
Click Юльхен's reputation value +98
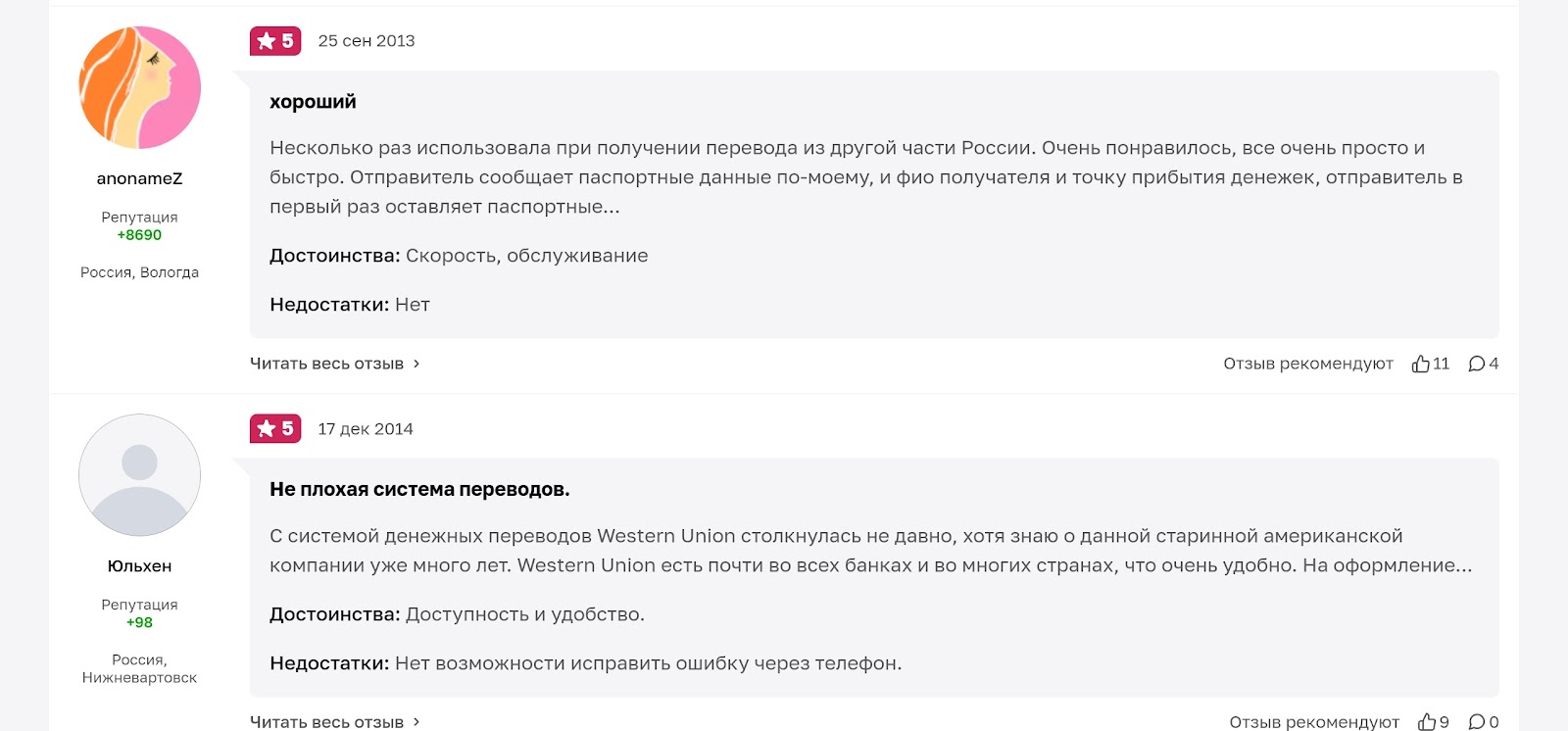139,622
